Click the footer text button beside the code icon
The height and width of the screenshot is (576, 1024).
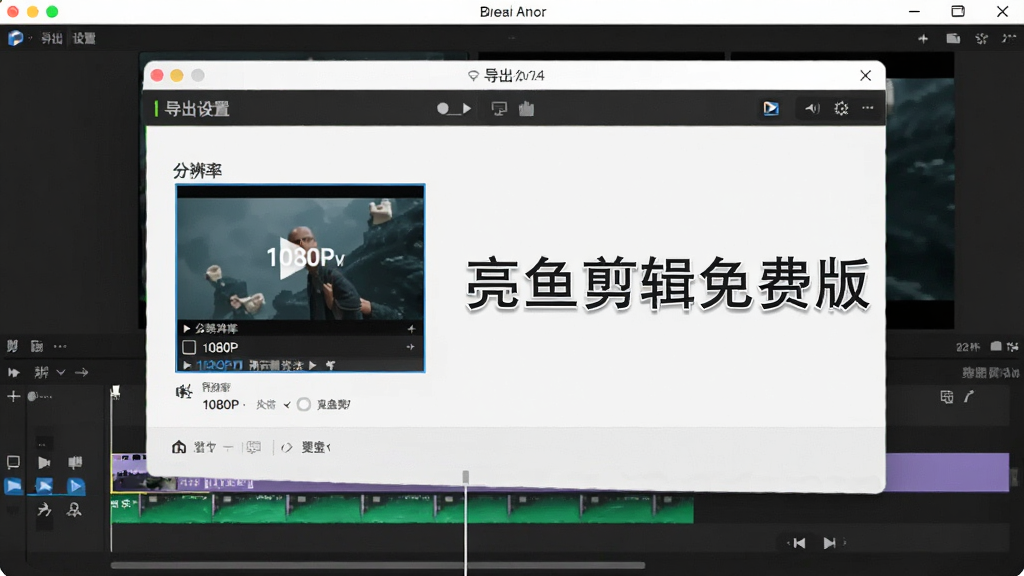[316, 447]
